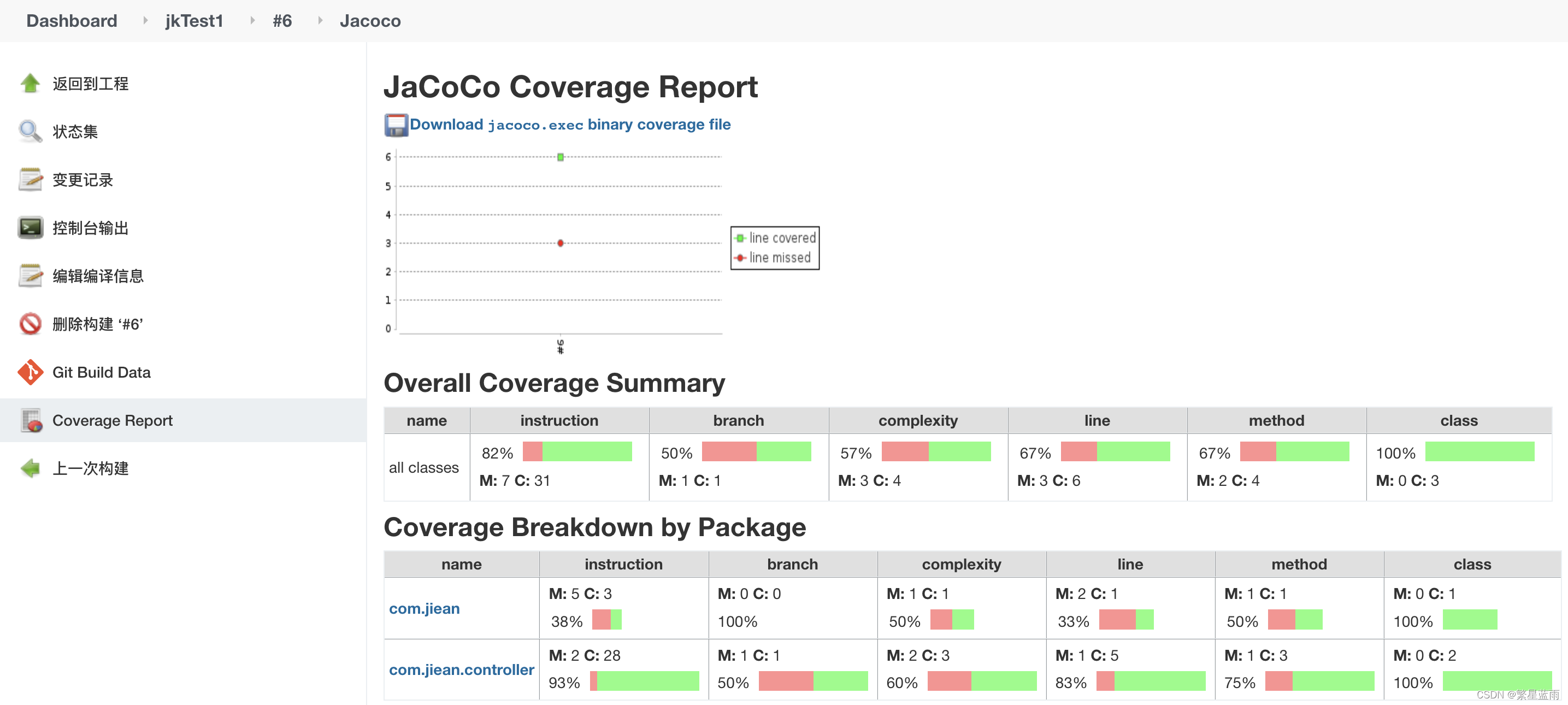Screen dimensions: 1568x705
Task: Expand the arrow after #6 breadcrumb
Action: click(x=320, y=21)
